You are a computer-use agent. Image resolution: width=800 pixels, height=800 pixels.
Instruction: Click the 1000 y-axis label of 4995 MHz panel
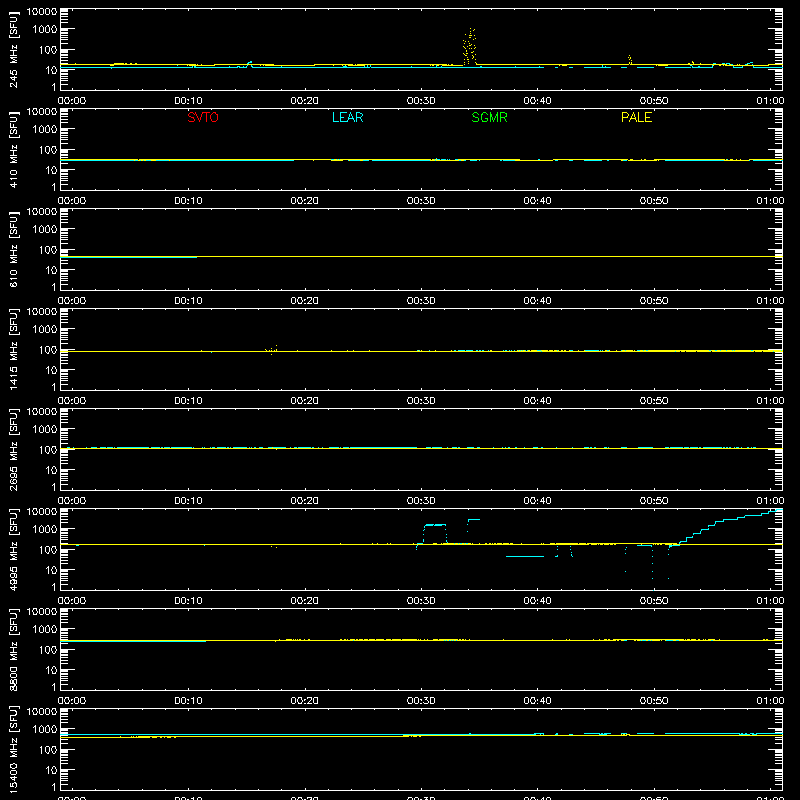[45, 529]
